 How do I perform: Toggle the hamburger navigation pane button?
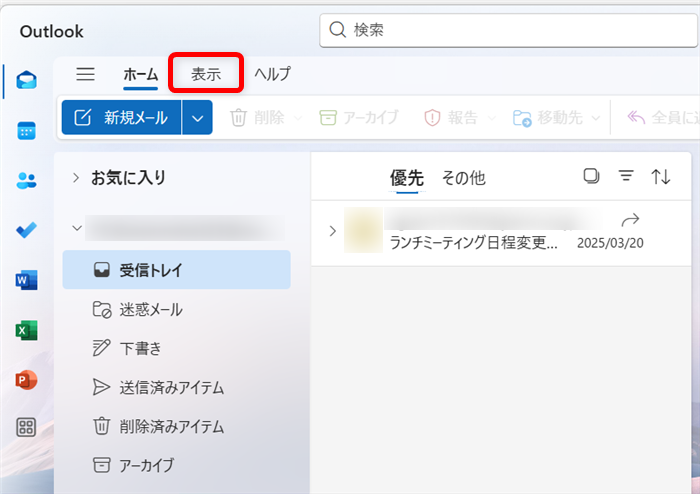click(85, 74)
